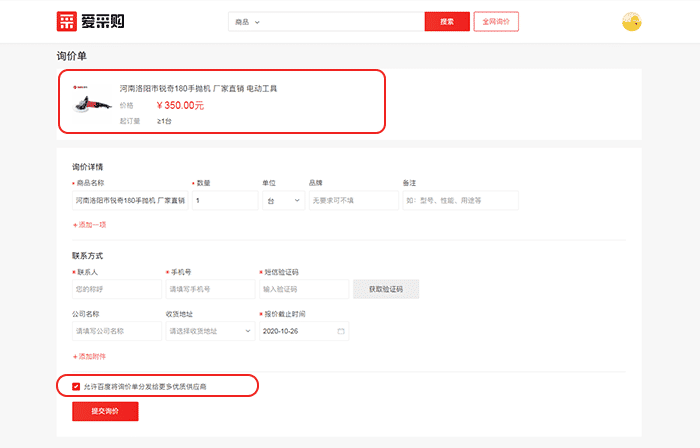Click the 联系人 name input field
Image resolution: width=700 pixels, height=448 pixels.
[x=116, y=289]
